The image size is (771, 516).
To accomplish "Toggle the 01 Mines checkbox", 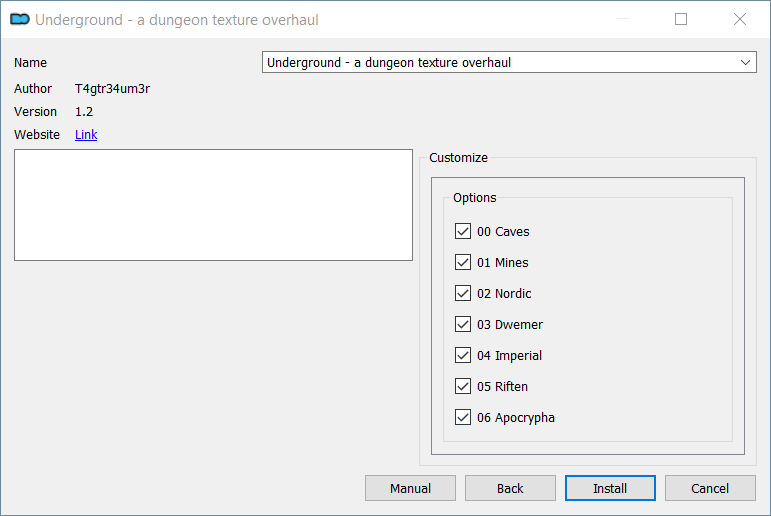I will click(463, 262).
